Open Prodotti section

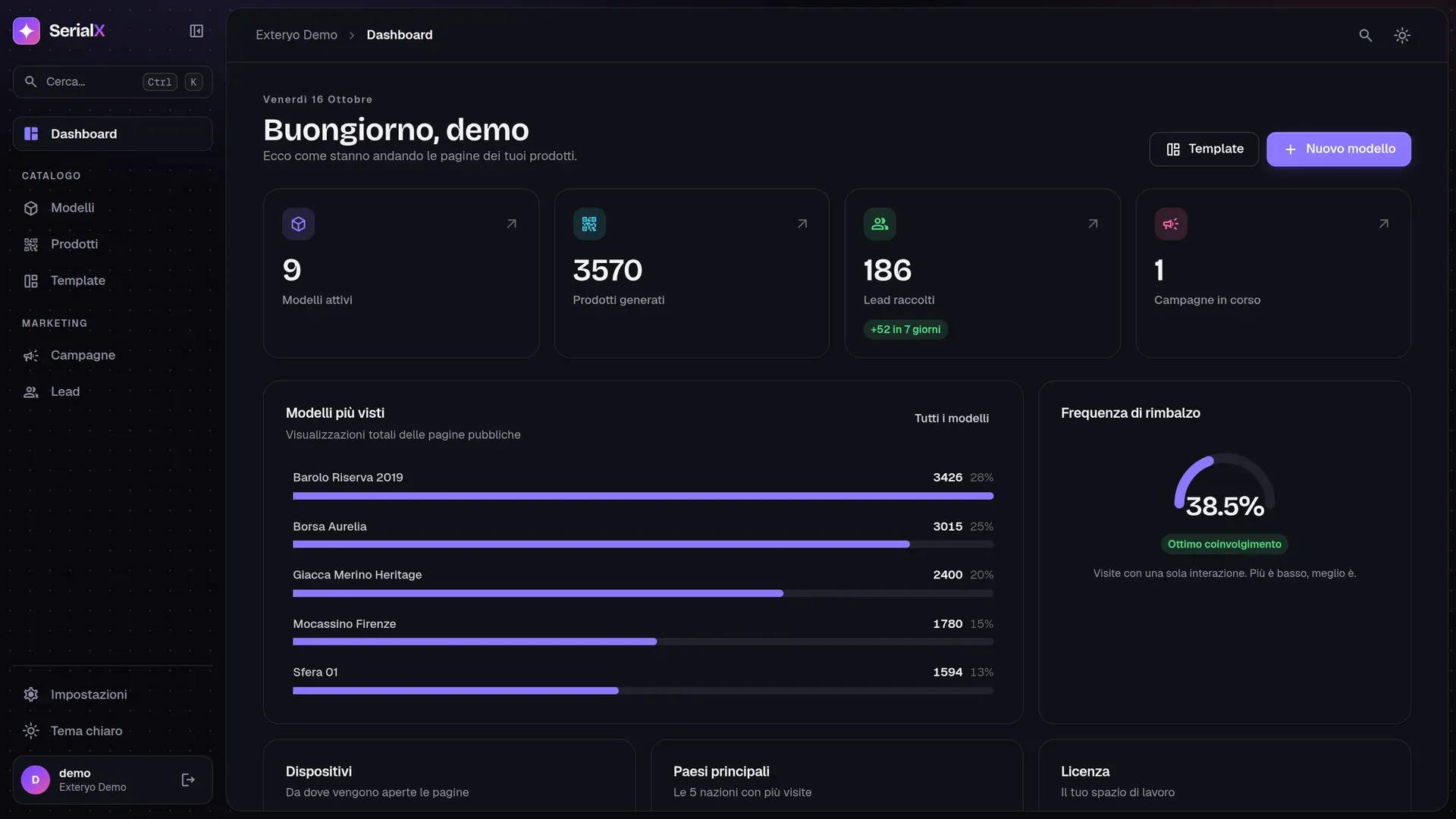click(x=112, y=244)
